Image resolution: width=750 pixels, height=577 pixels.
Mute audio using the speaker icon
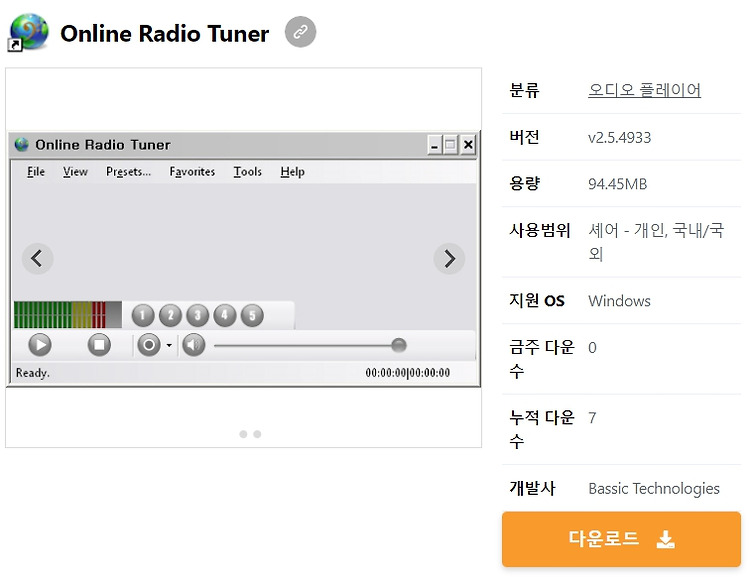coord(194,345)
